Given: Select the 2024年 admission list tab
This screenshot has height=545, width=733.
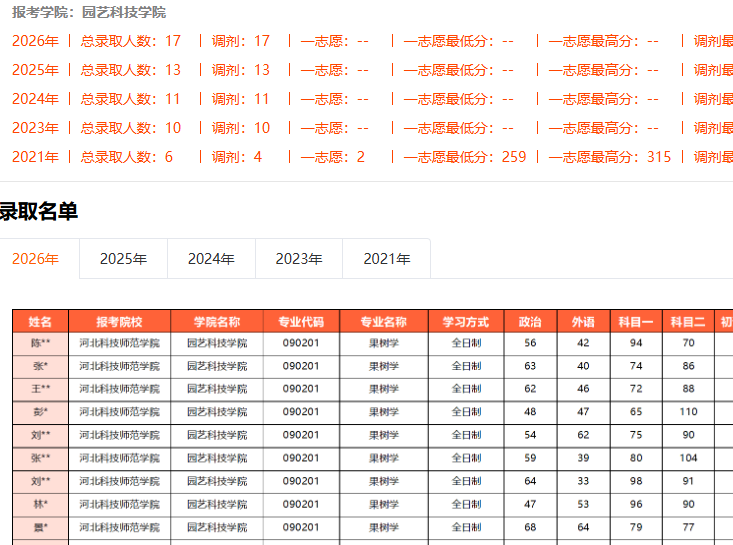Looking at the screenshot, I should 211,259.
